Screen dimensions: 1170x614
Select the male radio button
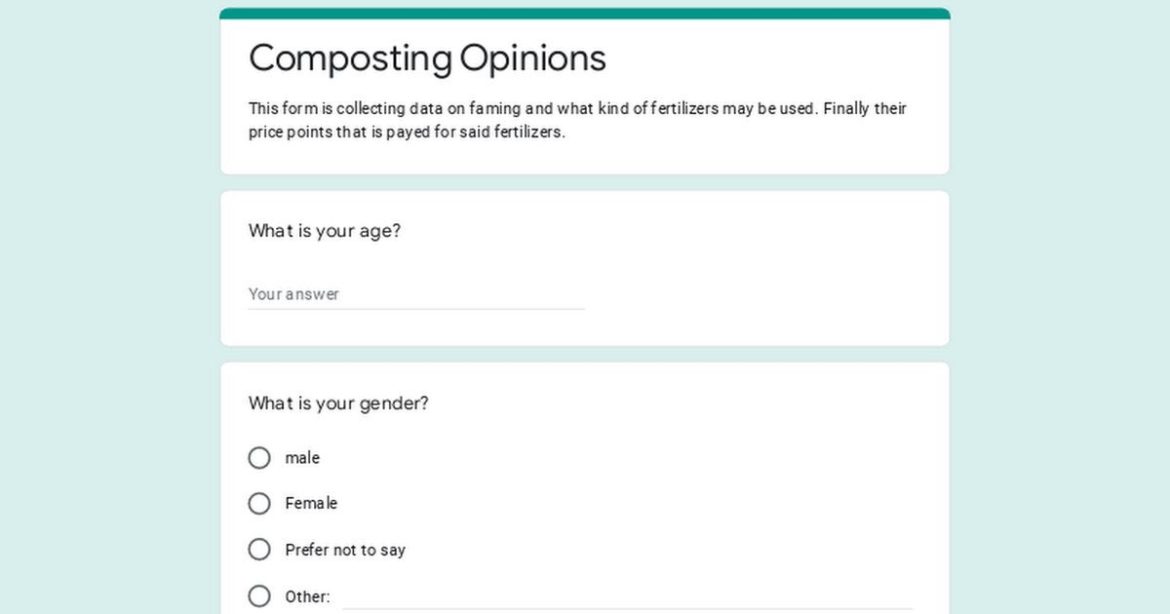click(259, 457)
